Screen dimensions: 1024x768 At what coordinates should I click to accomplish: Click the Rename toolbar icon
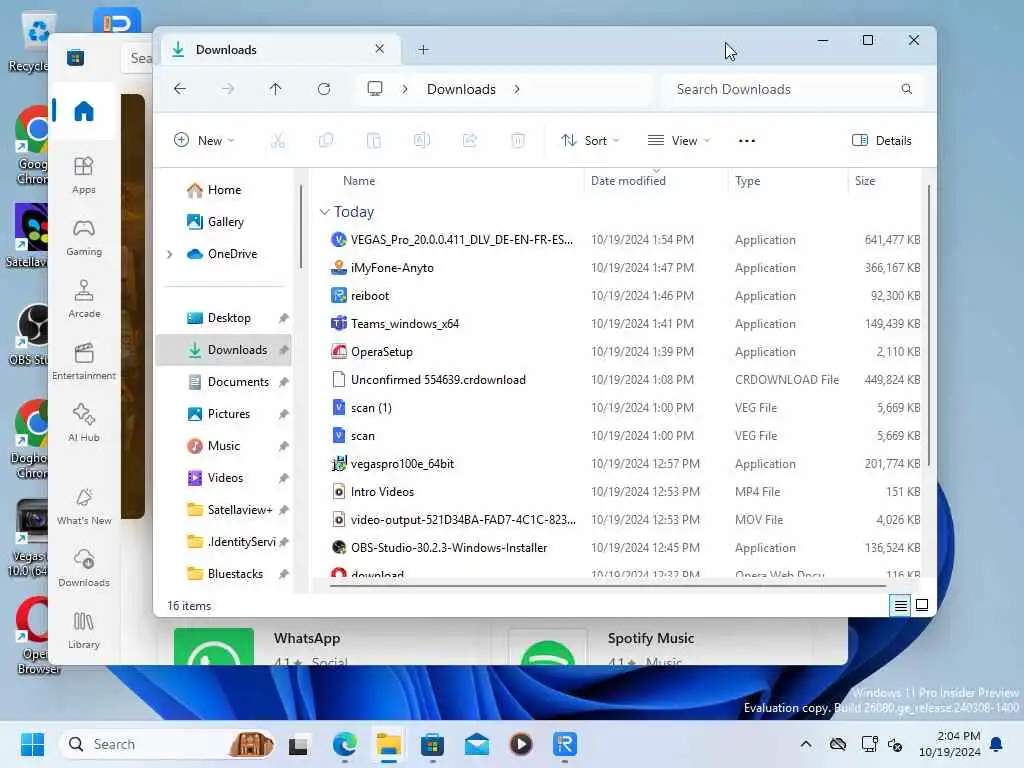coord(422,140)
